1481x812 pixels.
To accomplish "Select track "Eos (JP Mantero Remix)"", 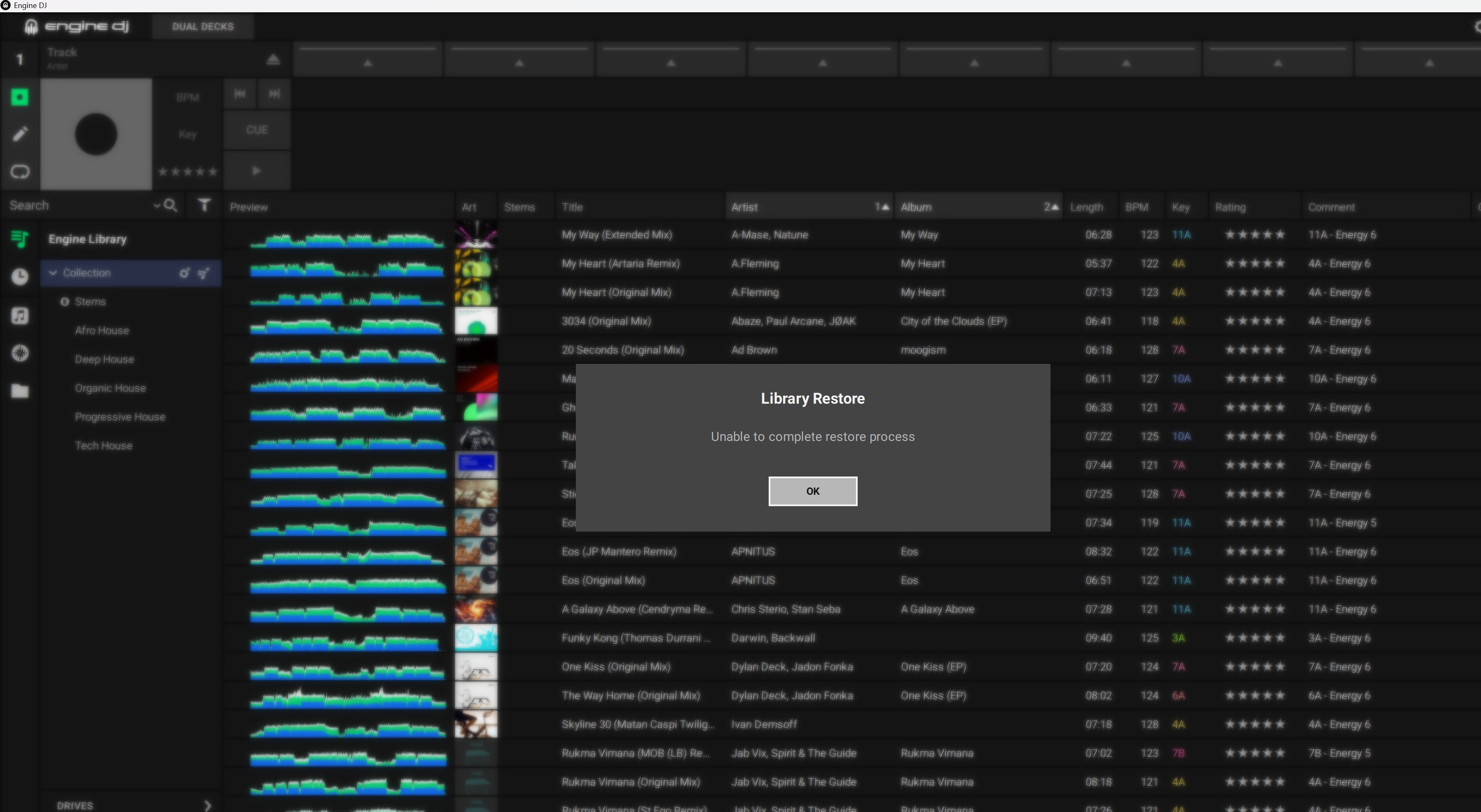I will [619, 551].
